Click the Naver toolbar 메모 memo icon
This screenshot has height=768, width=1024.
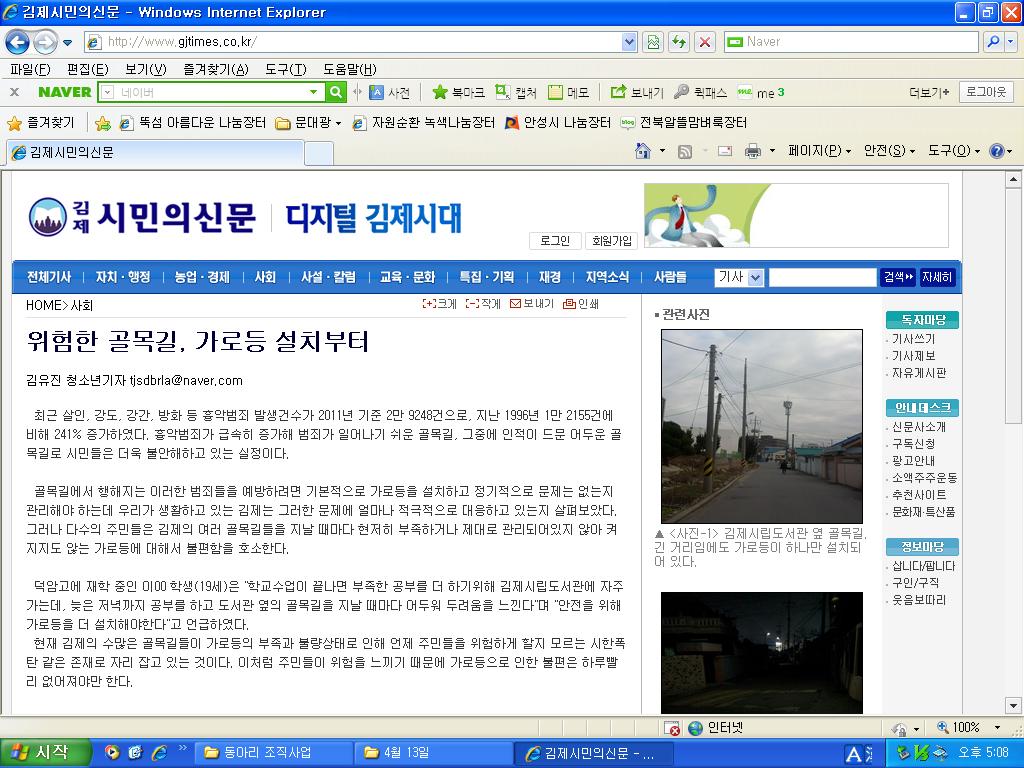[x=568, y=92]
